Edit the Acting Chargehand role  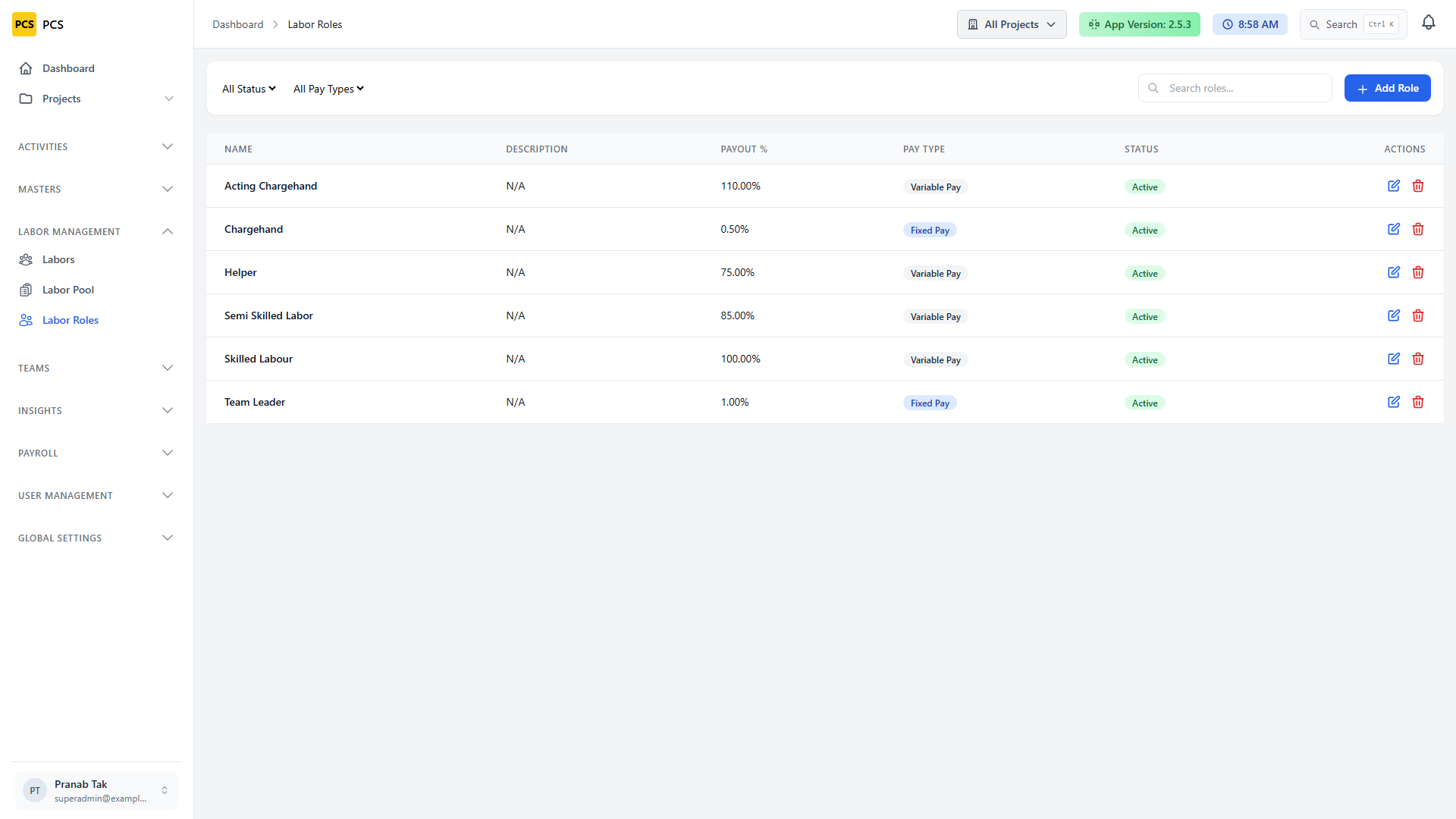[1394, 186]
